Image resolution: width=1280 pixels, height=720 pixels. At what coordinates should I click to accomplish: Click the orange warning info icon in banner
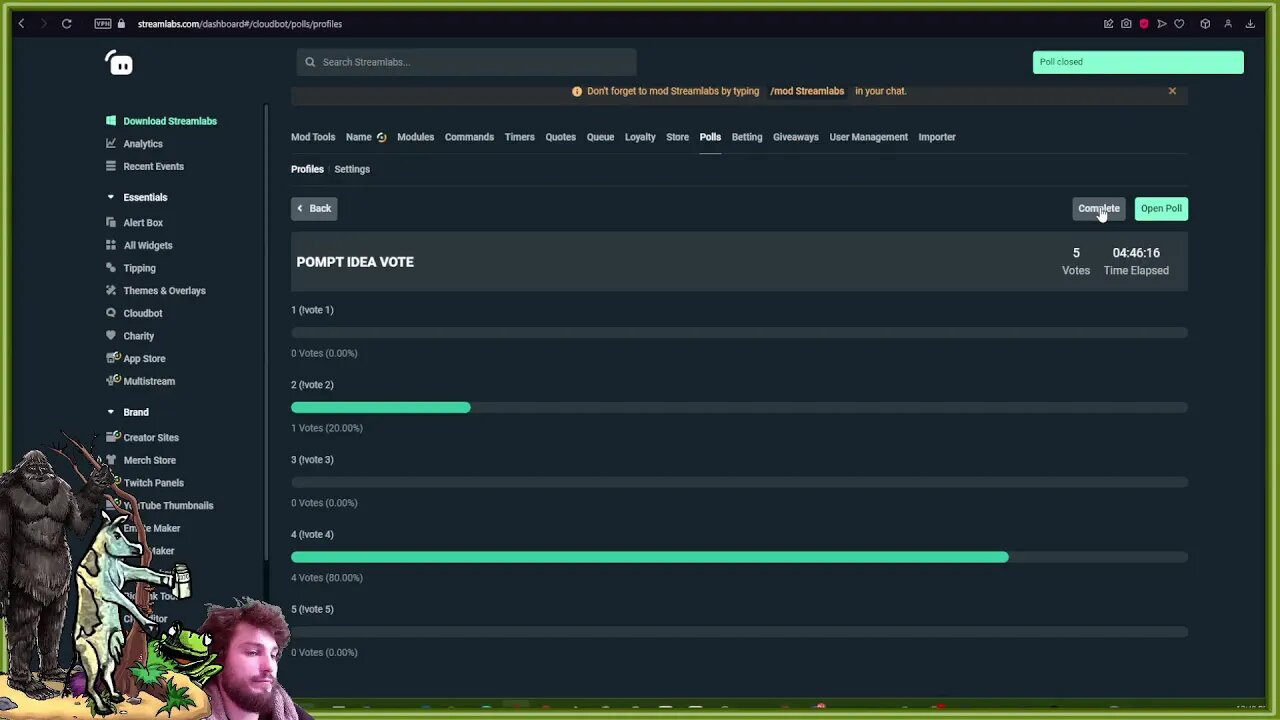[577, 91]
